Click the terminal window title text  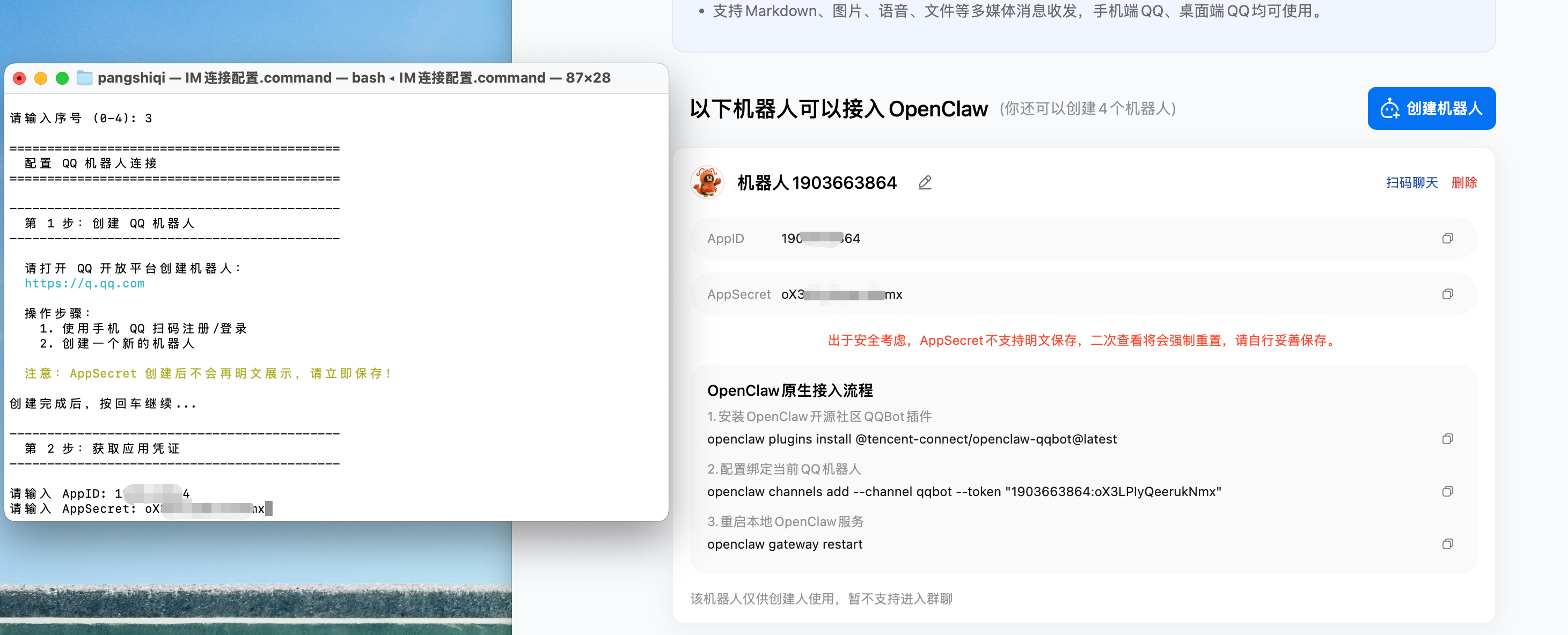[353, 78]
